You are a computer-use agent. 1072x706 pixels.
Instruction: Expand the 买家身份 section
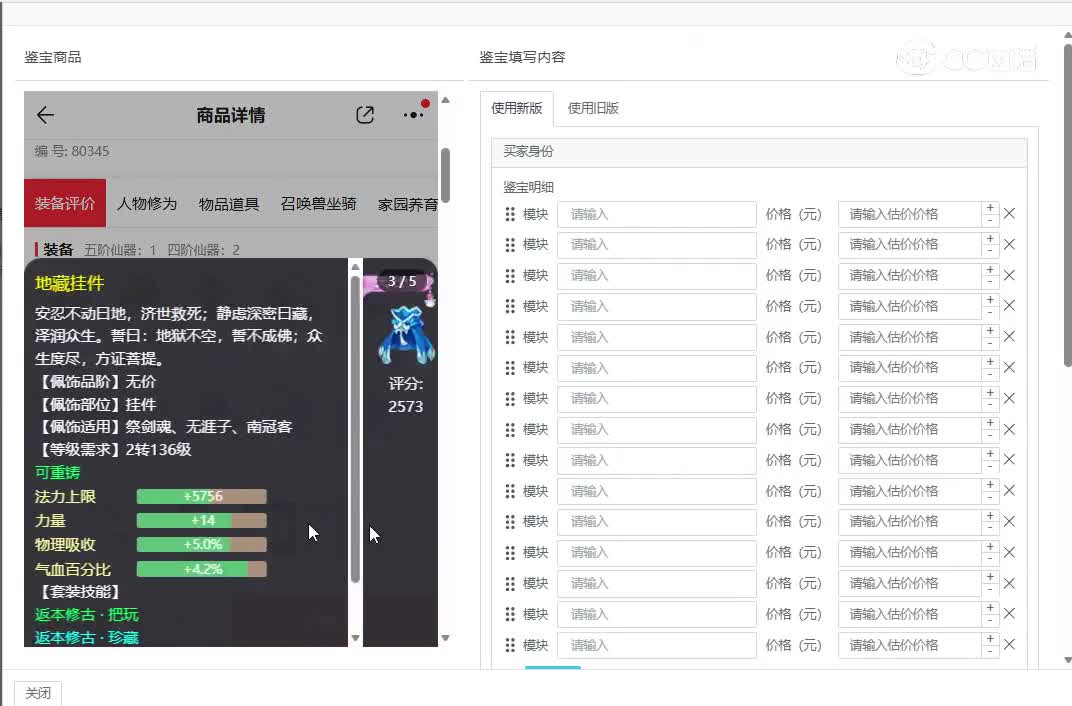coord(759,152)
